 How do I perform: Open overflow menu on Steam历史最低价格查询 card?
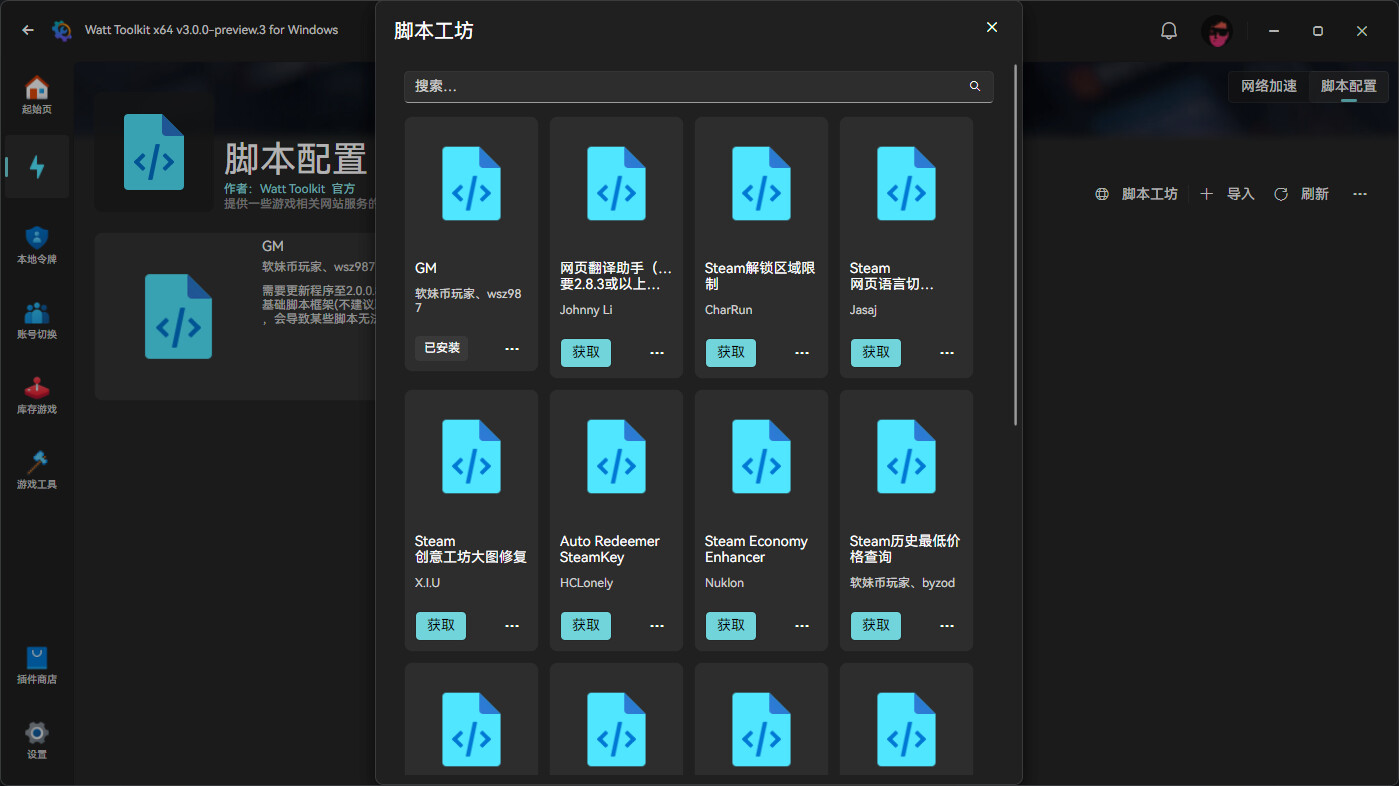[946, 625]
